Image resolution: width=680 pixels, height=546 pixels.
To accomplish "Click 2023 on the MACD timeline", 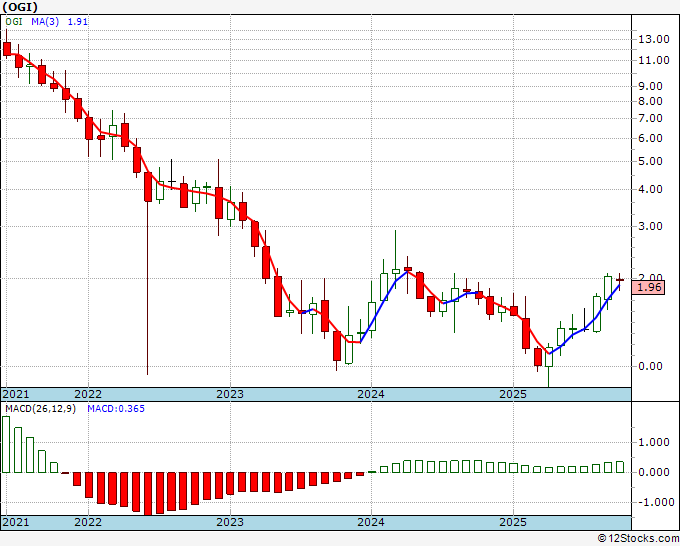I will [x=230, y=522].
